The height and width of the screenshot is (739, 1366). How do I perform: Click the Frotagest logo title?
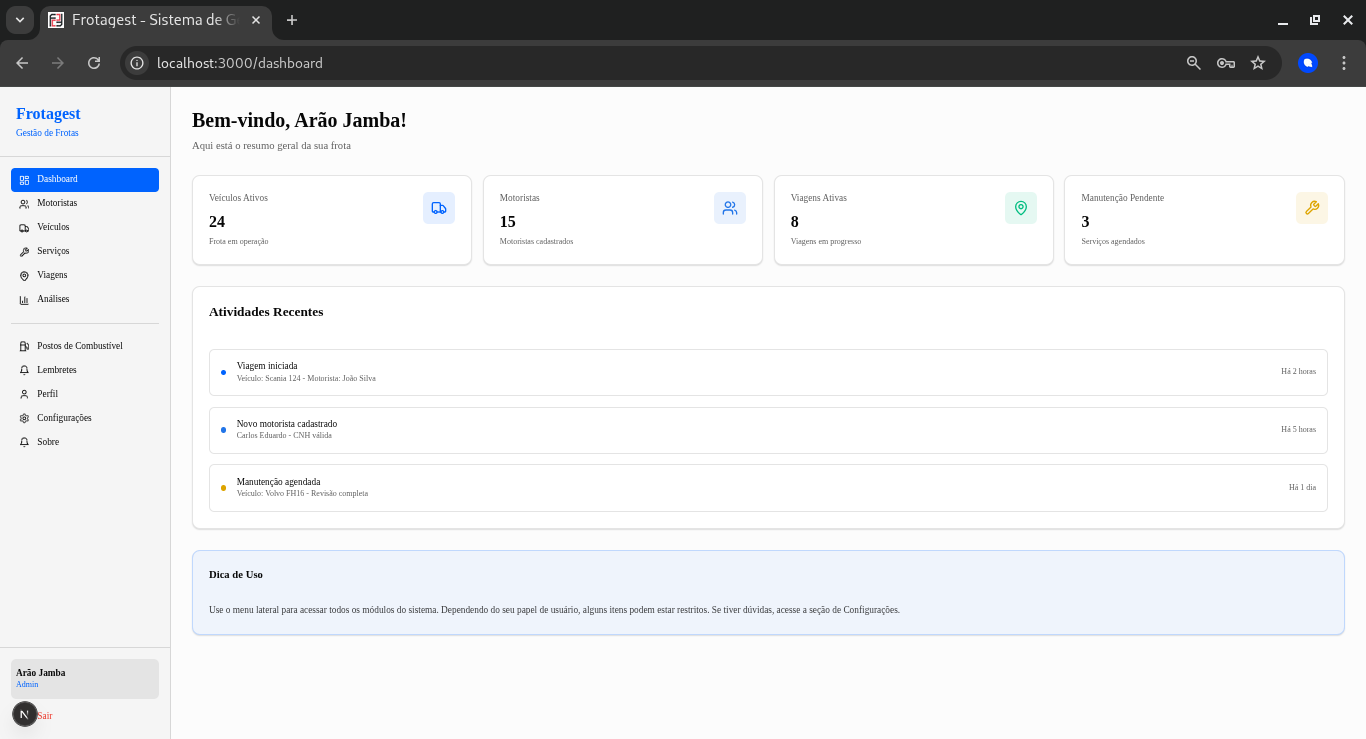click(x=48, y=114)
